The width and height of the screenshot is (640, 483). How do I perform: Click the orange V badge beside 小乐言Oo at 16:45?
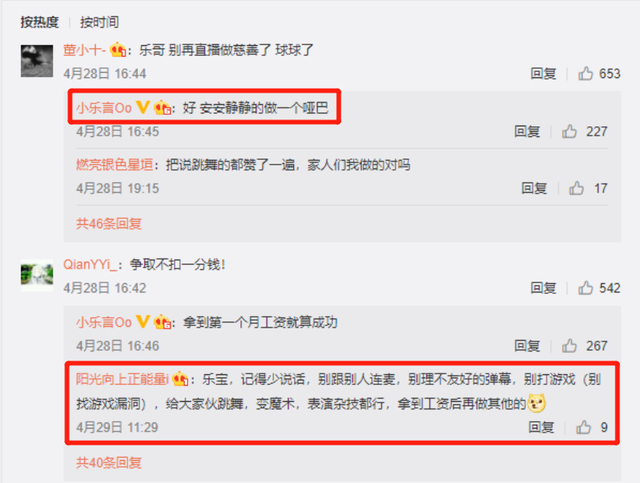tap(142, 107)
